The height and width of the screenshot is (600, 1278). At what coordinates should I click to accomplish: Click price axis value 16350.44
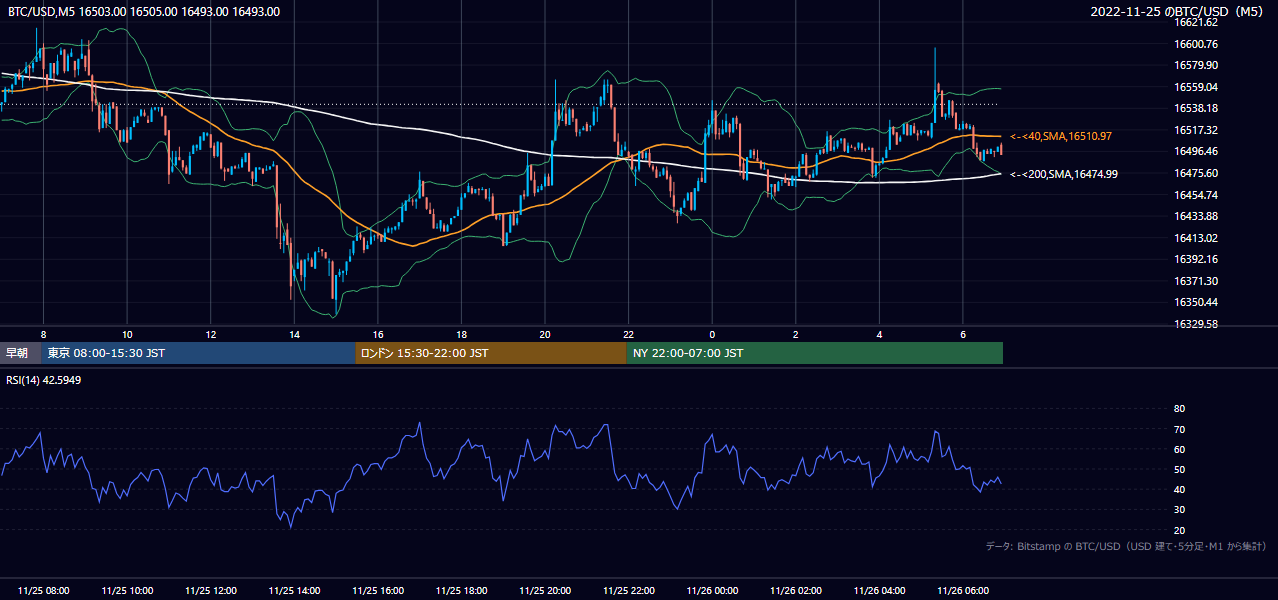point(1196,302)
